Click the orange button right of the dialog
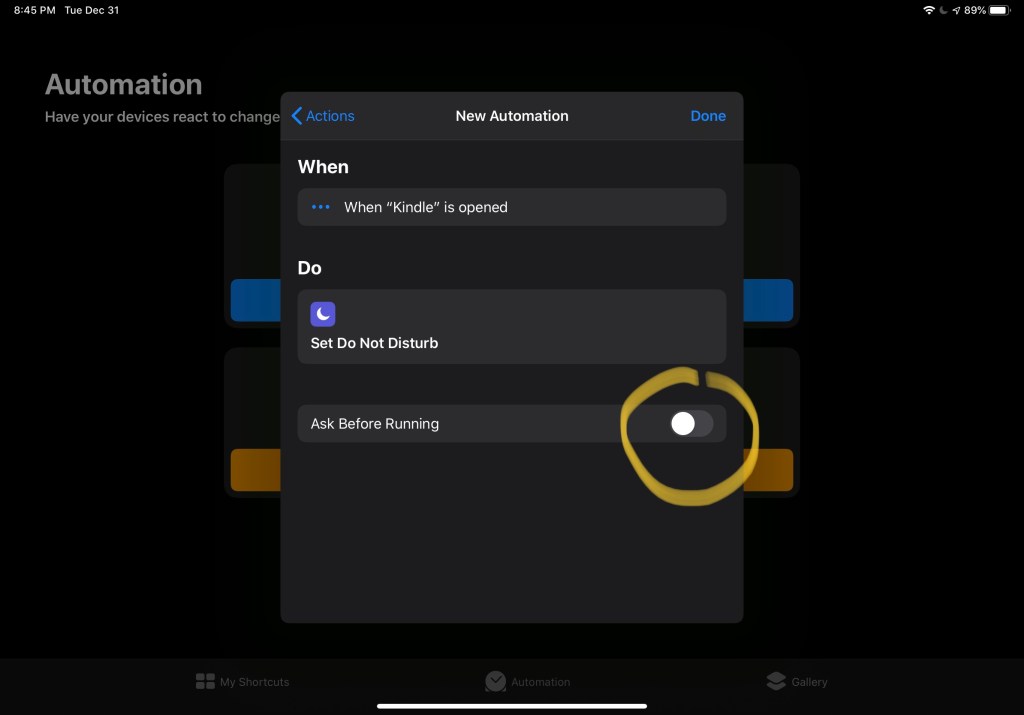Screen dimensions: 1024x715 click(768, 470)
